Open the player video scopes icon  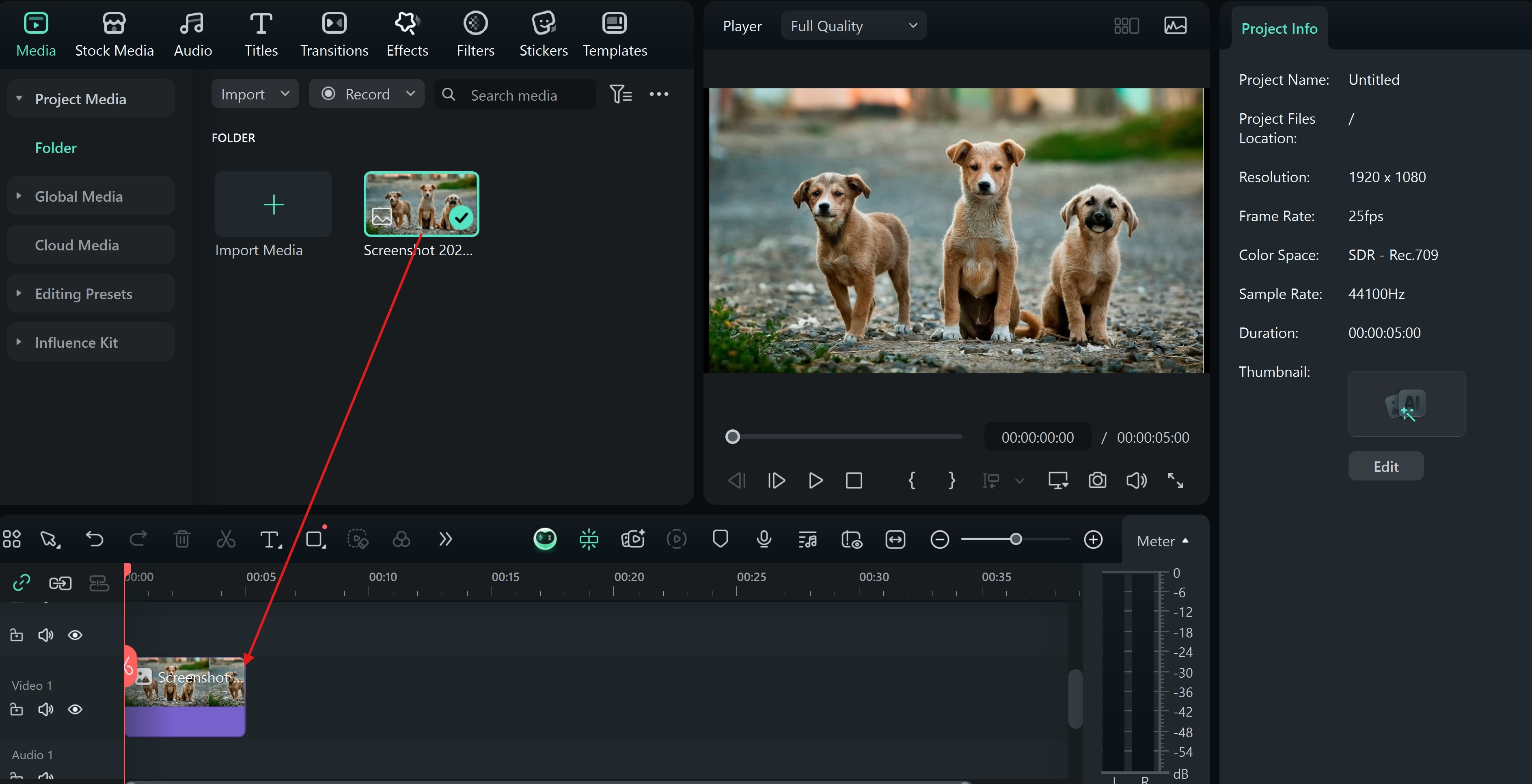(x=1175, y=26)
